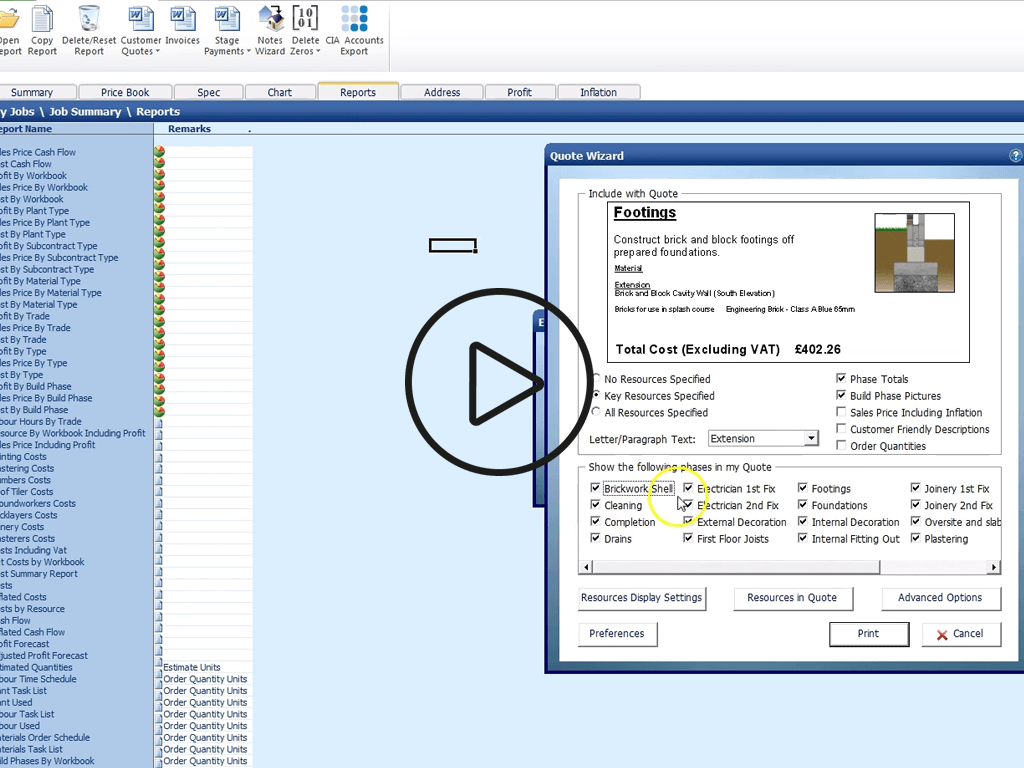1024x768 pixels.
Task: Click the Print button
Action: click(869, 633)
